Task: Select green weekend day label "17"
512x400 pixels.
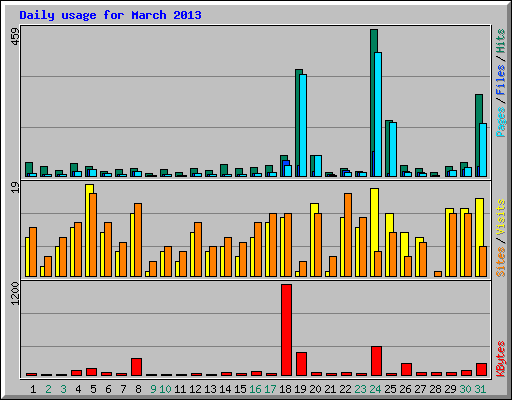Action: [x=270, y=389]
